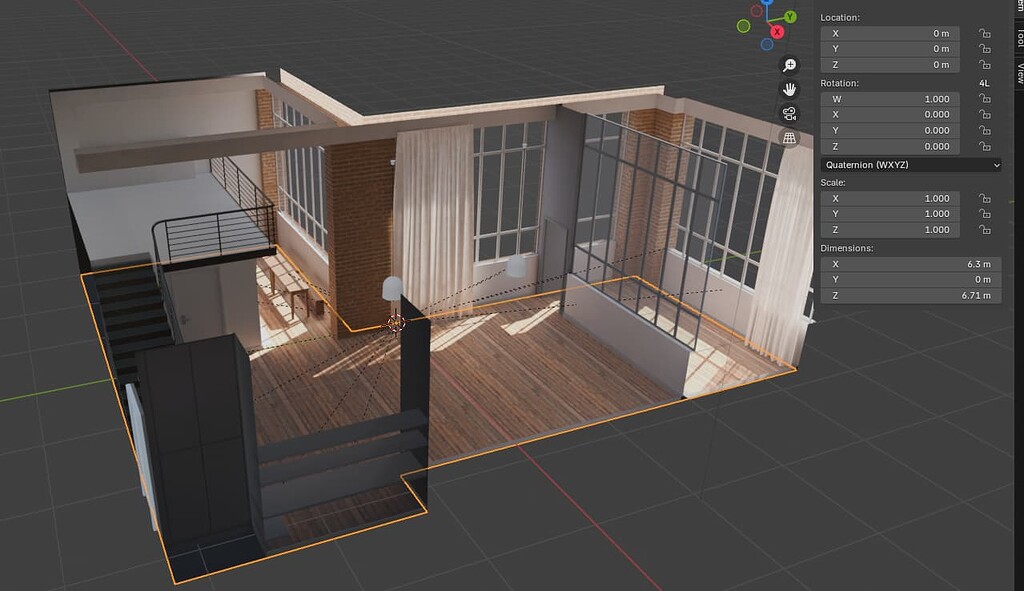The width and height of the screenshot is (1024, 591).
Task: Lock the Rotation W component
Action: pyautogui.click(x=983, y=98)
